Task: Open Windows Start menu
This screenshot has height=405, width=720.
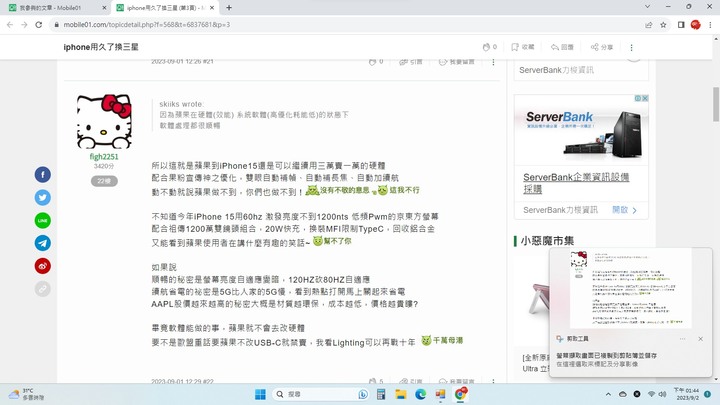Action: [260, 394]
